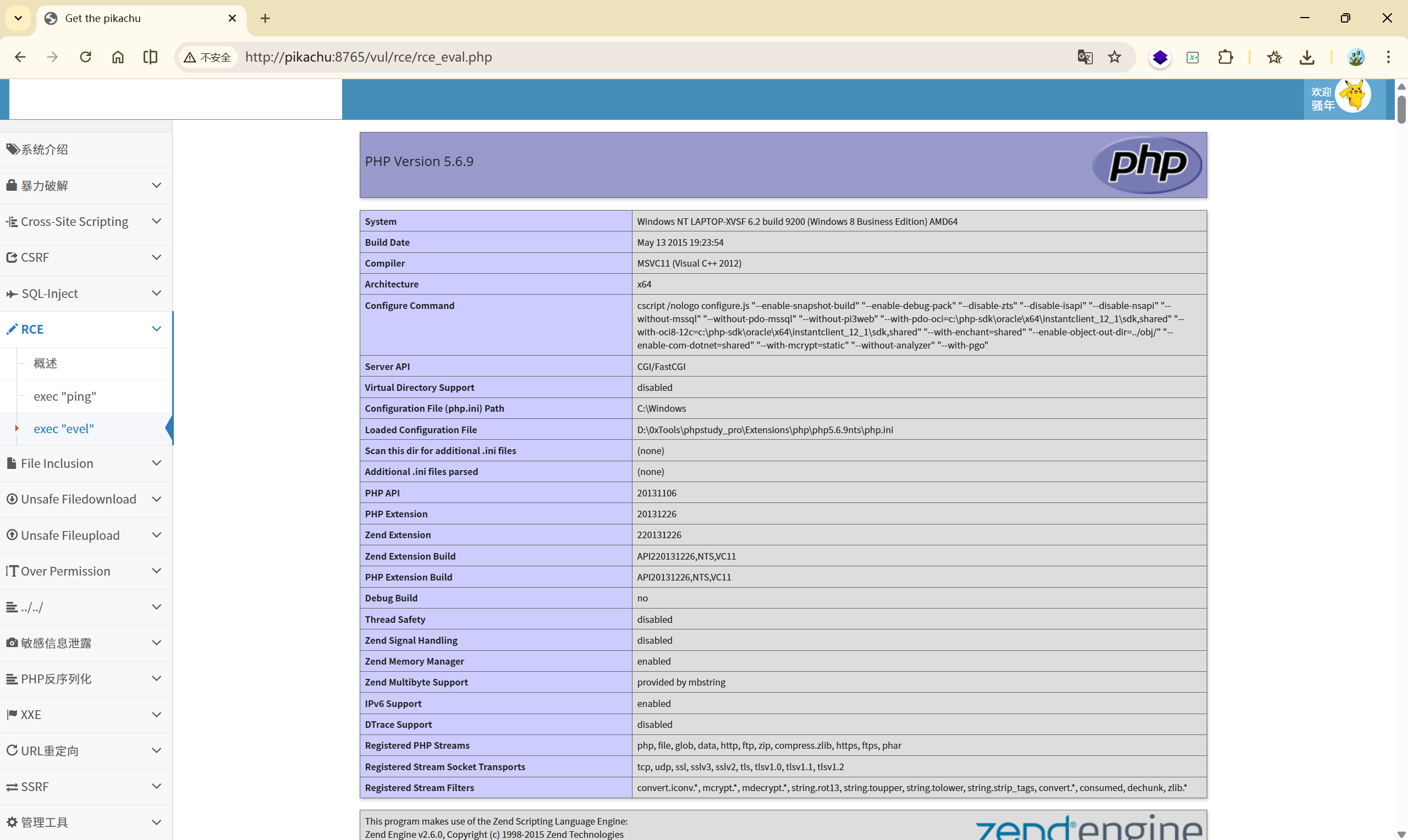Open the downloads icon
The image size is (1408, 840).
[1307, 57]
